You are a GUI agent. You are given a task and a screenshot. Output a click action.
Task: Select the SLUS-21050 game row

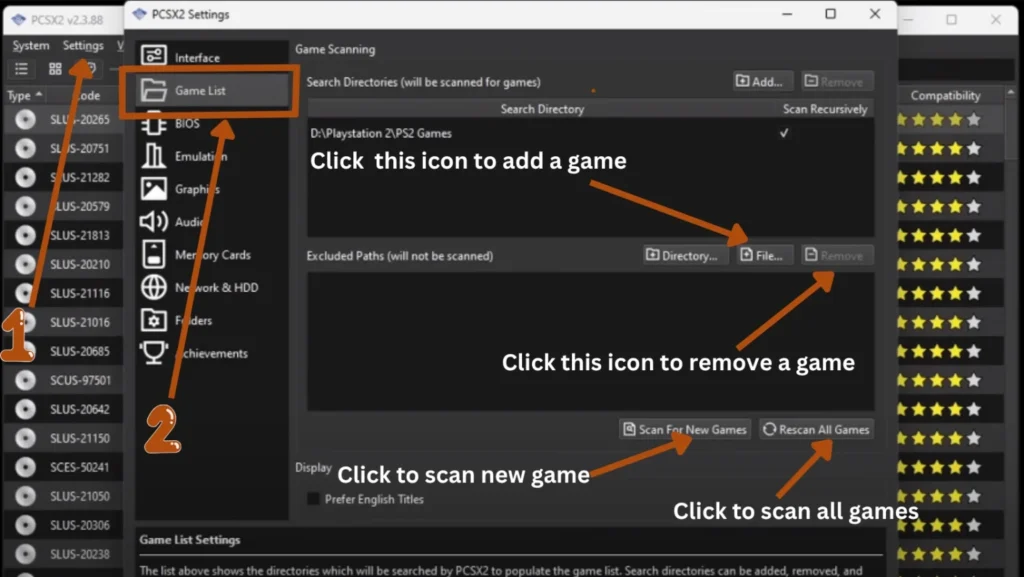pos(64,496)
